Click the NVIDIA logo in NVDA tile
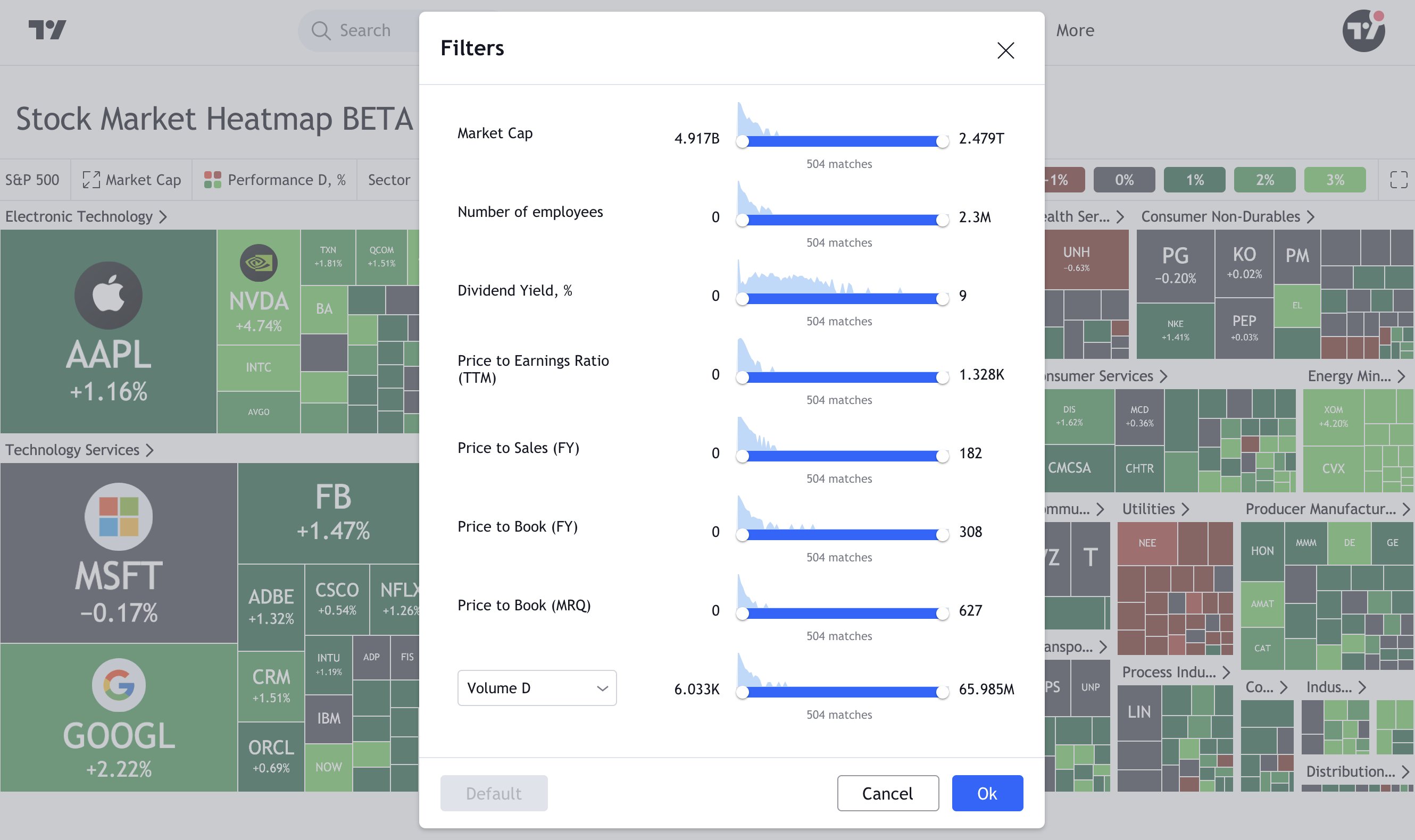 click(x=258, y=263)
